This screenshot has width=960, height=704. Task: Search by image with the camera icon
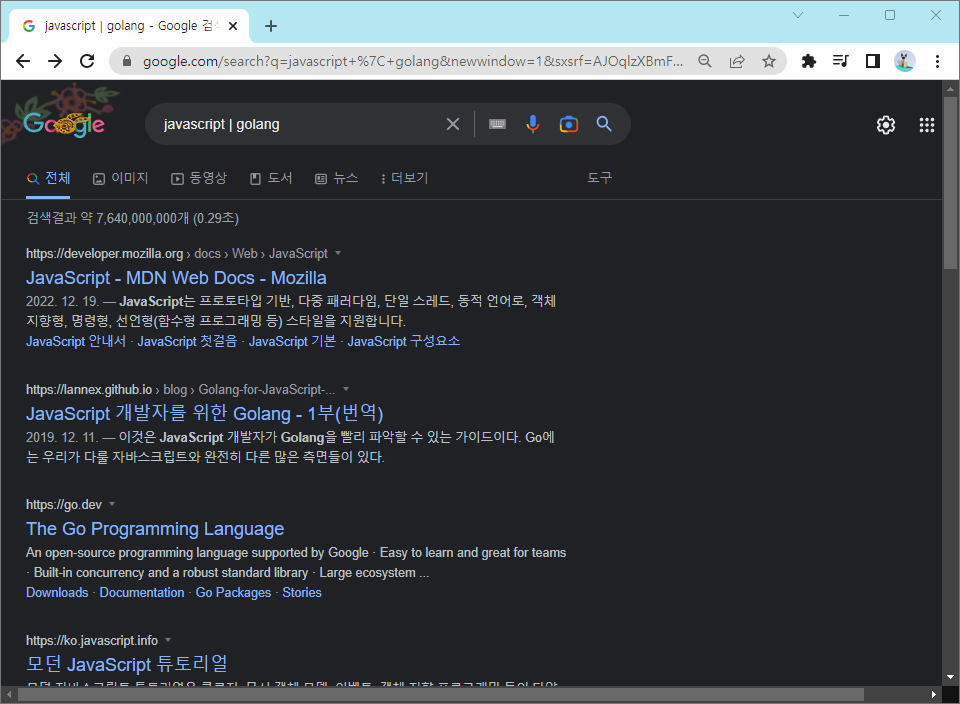pos(569,124)
